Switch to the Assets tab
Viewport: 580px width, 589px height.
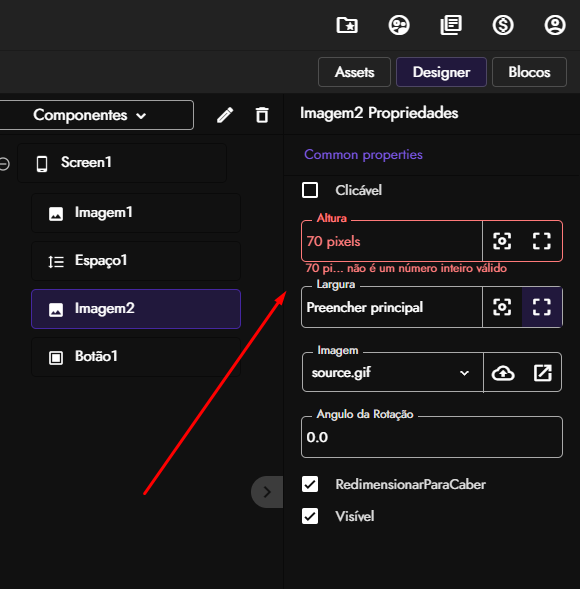pos(354,72)
